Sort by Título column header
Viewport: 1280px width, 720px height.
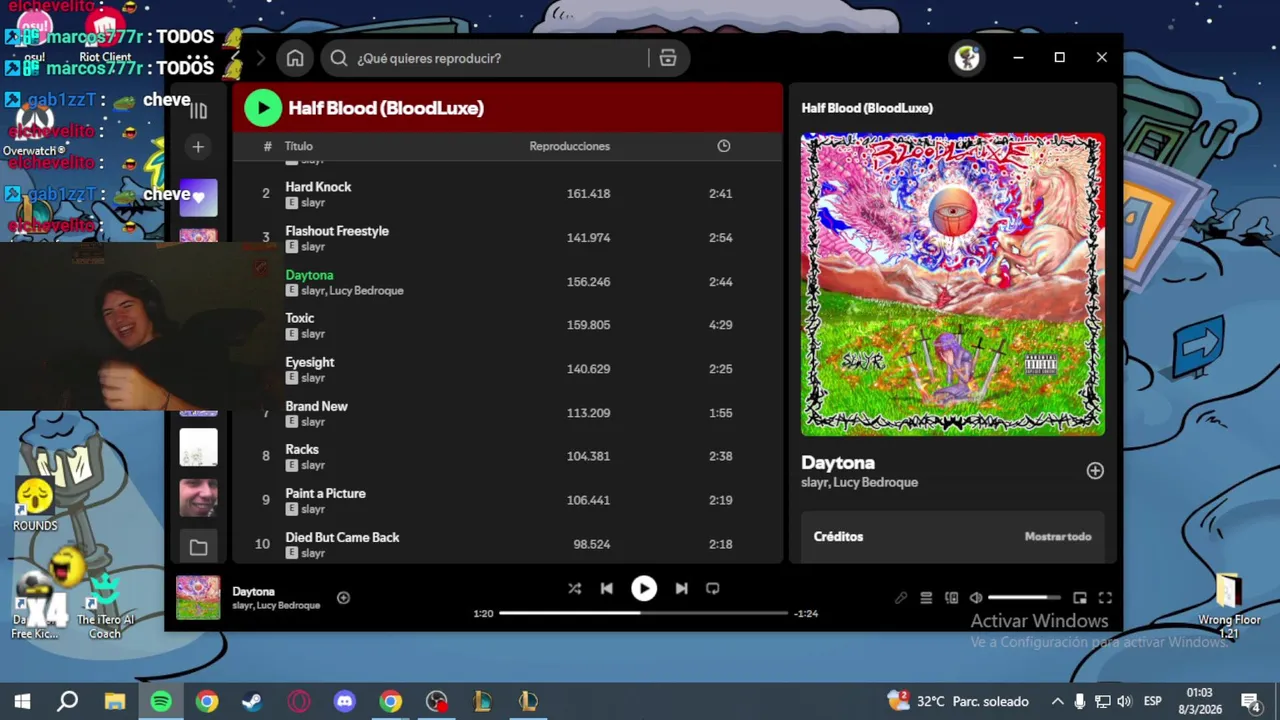(299, 146)
